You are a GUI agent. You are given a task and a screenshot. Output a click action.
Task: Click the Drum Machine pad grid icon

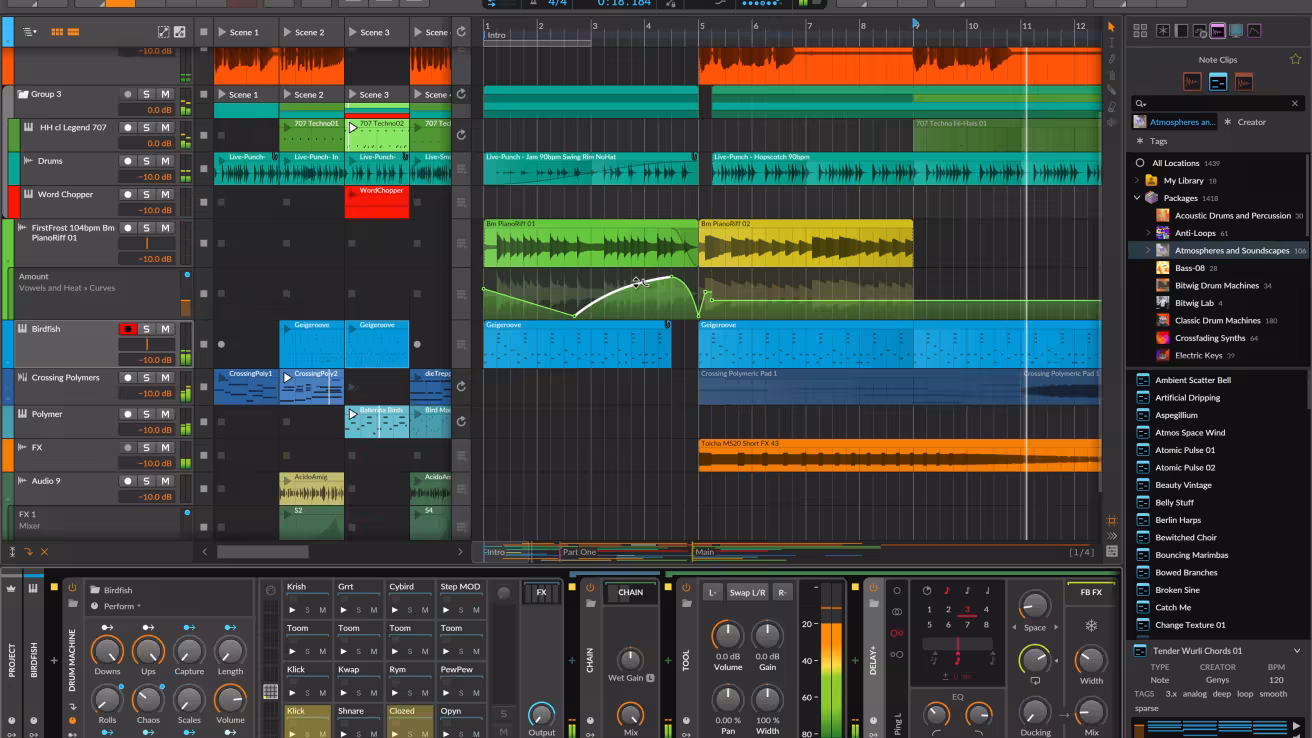pyautogui.click(x=271, y=691)
